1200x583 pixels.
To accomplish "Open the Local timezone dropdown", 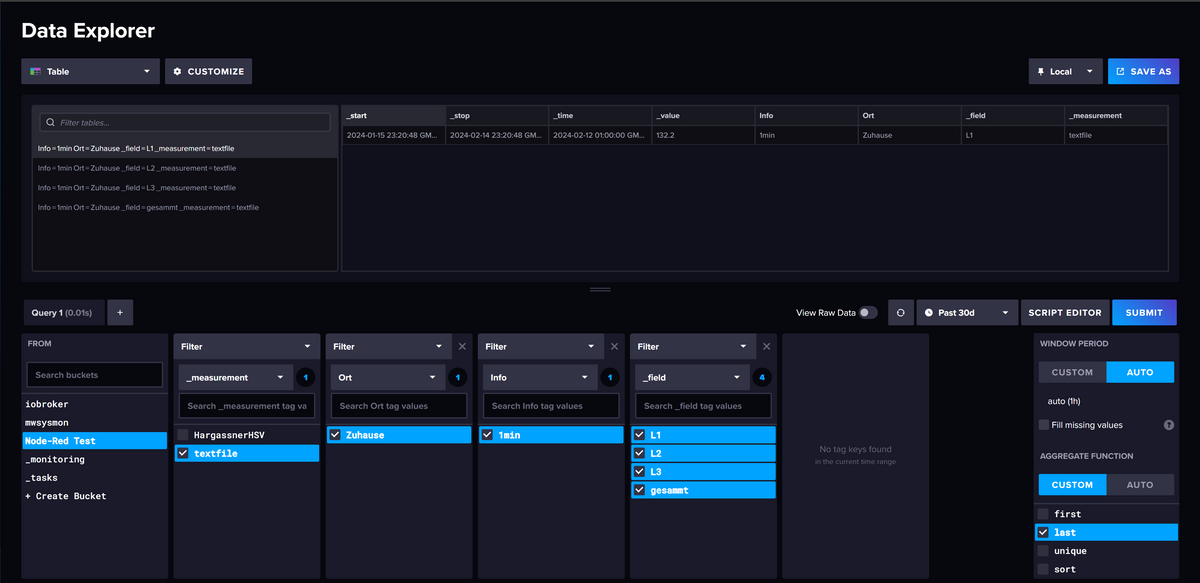I will click(x=1066, y=71).
